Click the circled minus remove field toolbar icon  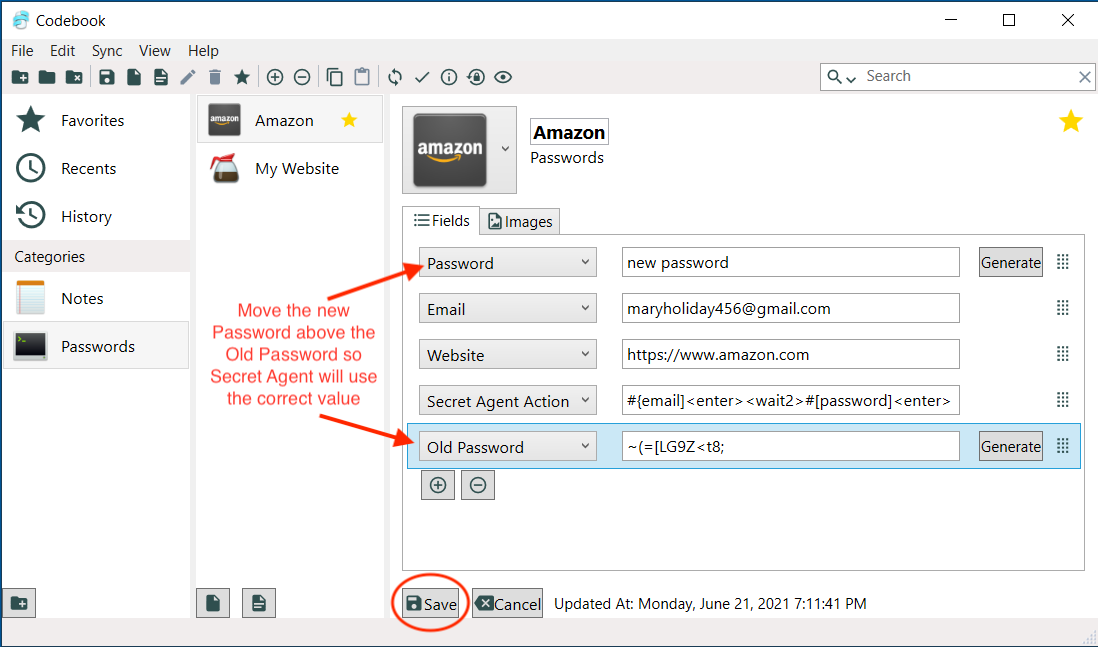(302, 77)
